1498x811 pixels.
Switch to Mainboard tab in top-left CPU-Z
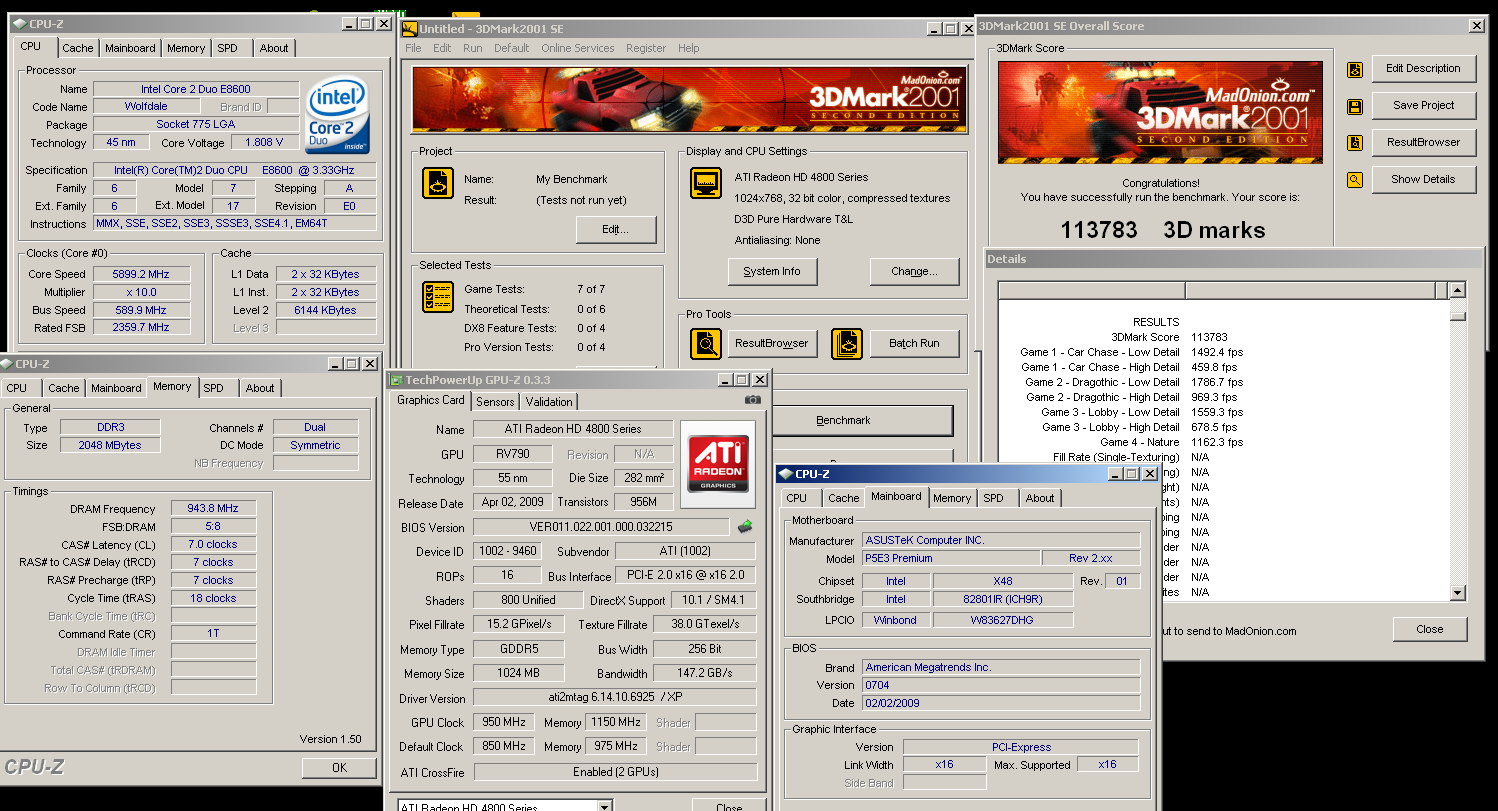click(130, 48)
